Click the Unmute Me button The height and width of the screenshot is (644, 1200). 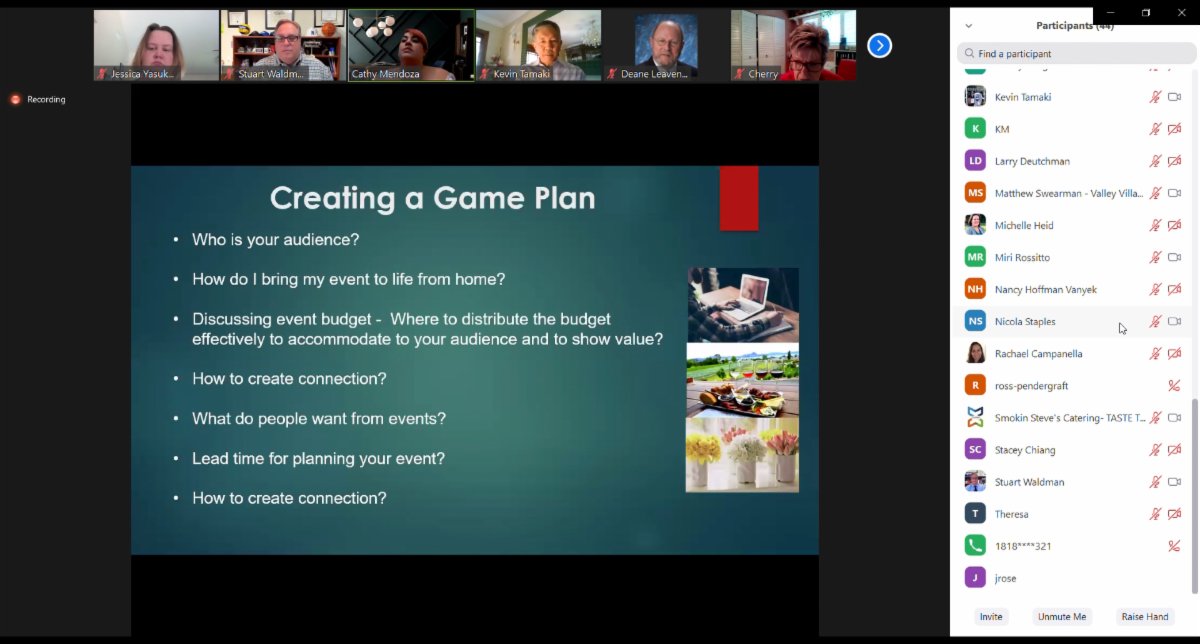1062,617
